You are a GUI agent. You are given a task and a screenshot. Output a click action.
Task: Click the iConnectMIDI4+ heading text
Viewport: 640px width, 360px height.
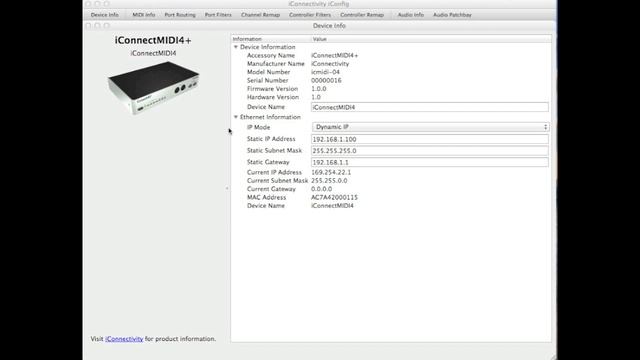153,40
